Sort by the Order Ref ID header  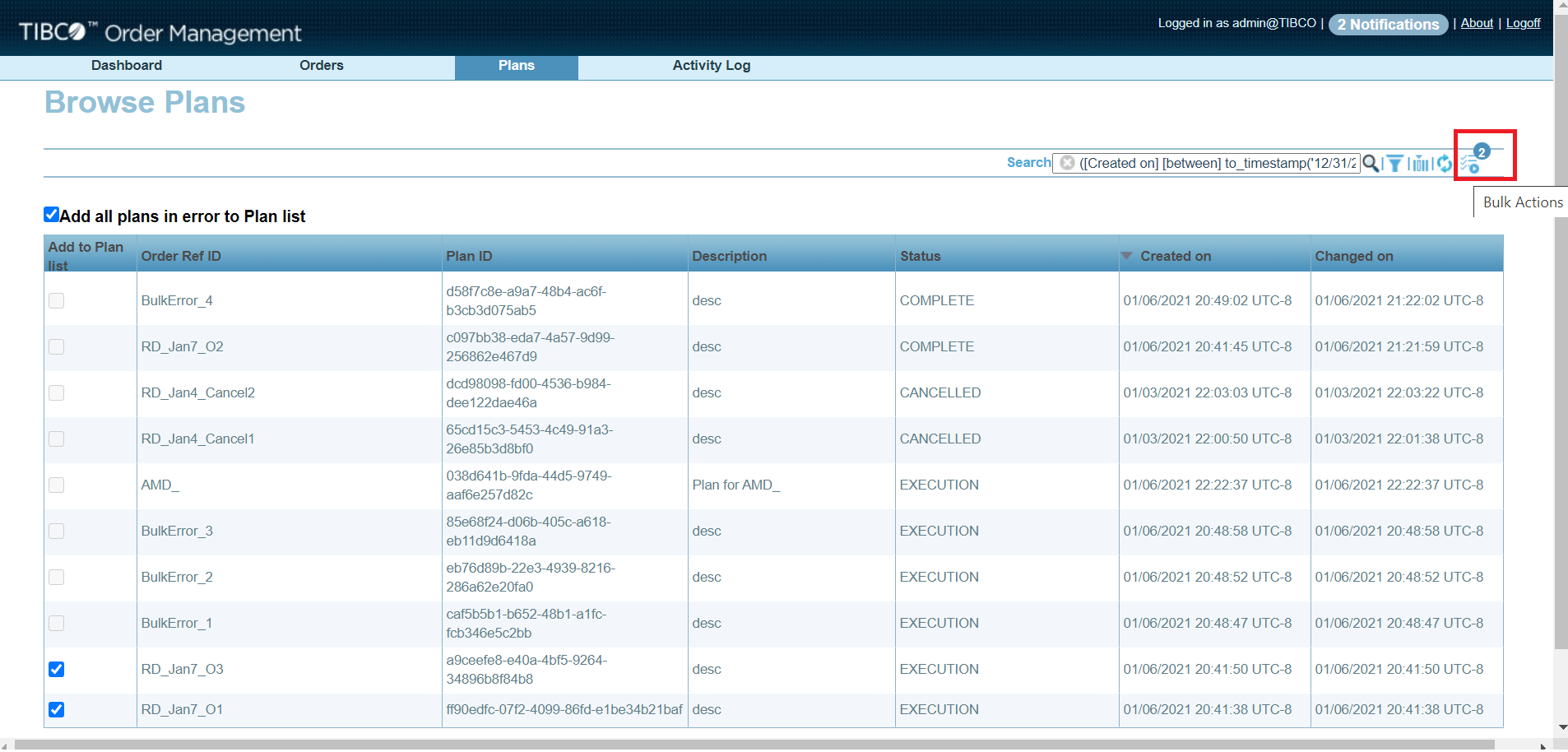coord(181,256)
